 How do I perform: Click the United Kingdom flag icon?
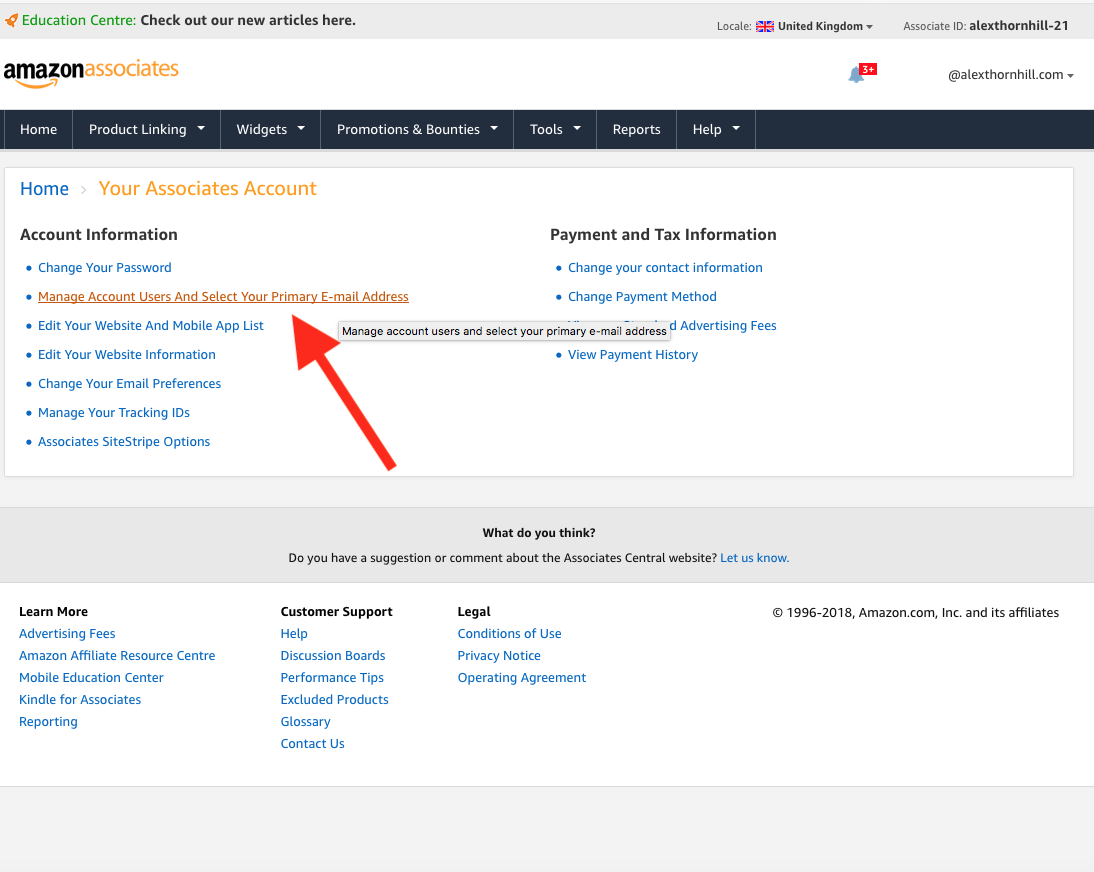[765, 27]
